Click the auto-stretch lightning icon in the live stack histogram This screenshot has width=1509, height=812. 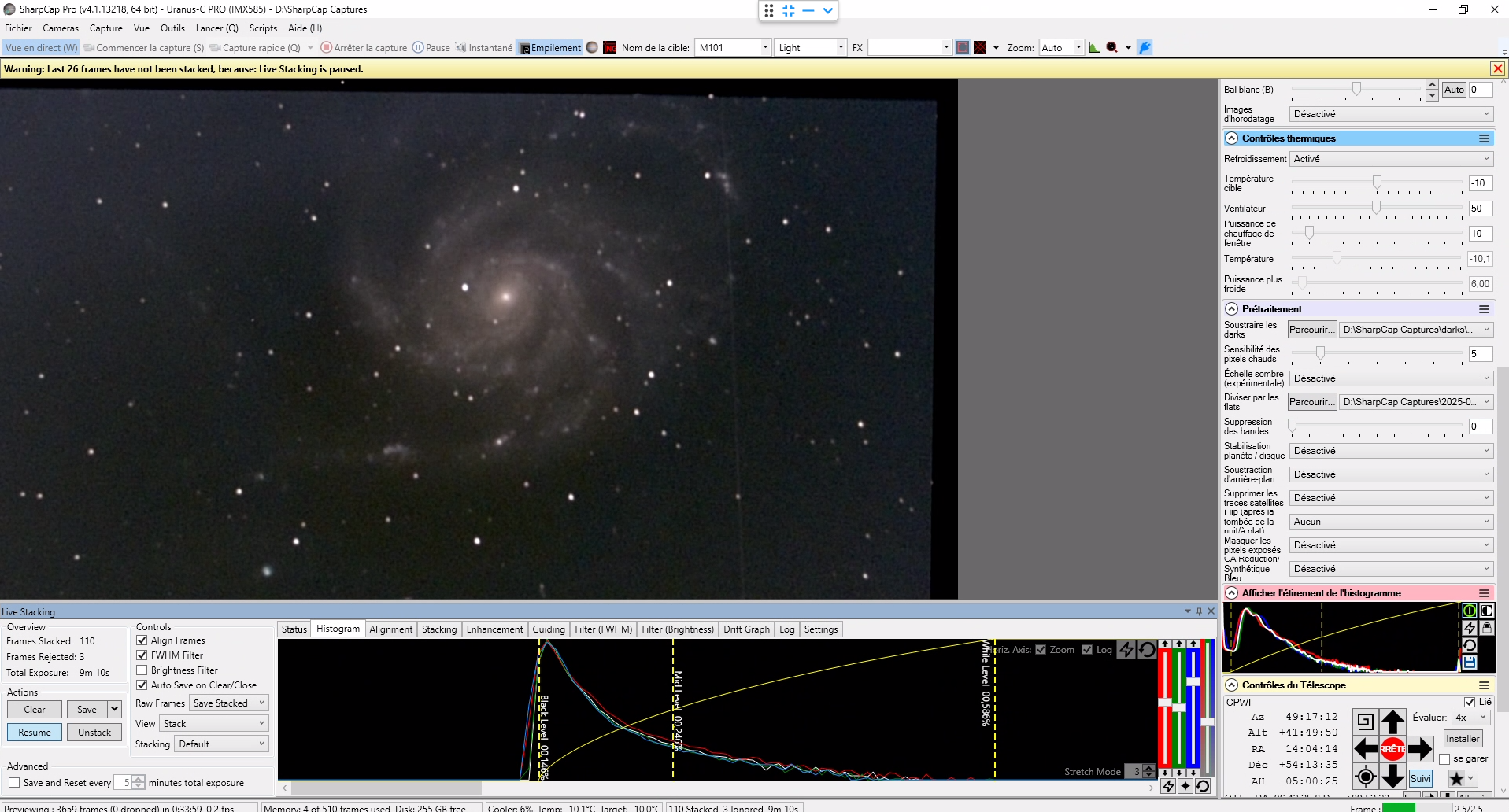(x=1126, y=649)
